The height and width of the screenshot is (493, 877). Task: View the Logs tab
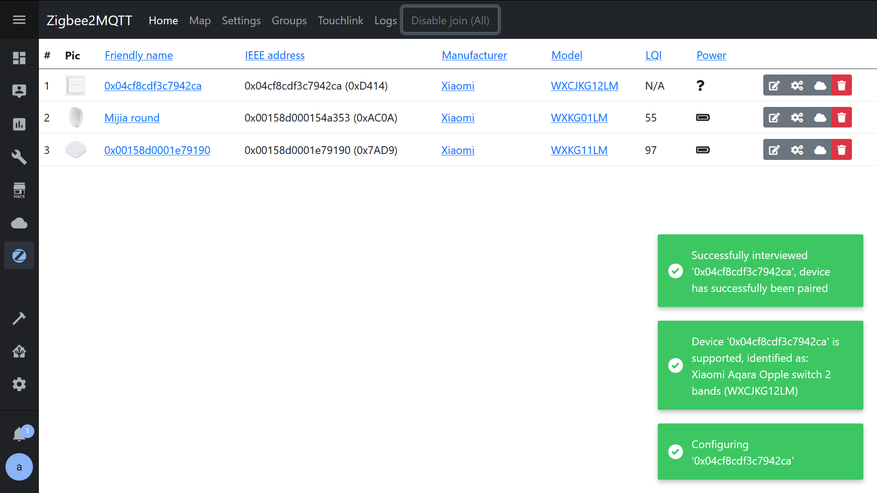coord(385,21)
